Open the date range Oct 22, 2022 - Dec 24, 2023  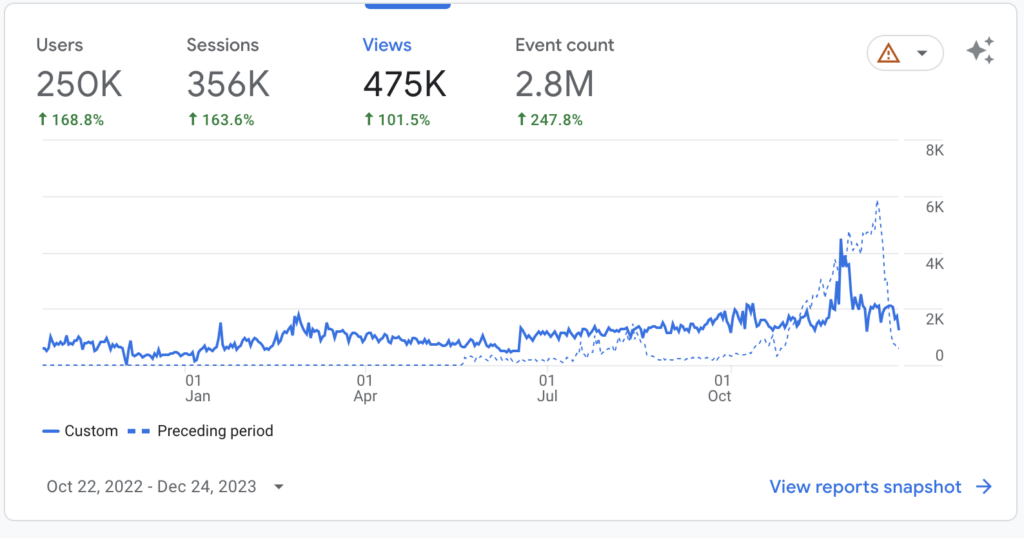pyautogui.click(x=151, y=487)
